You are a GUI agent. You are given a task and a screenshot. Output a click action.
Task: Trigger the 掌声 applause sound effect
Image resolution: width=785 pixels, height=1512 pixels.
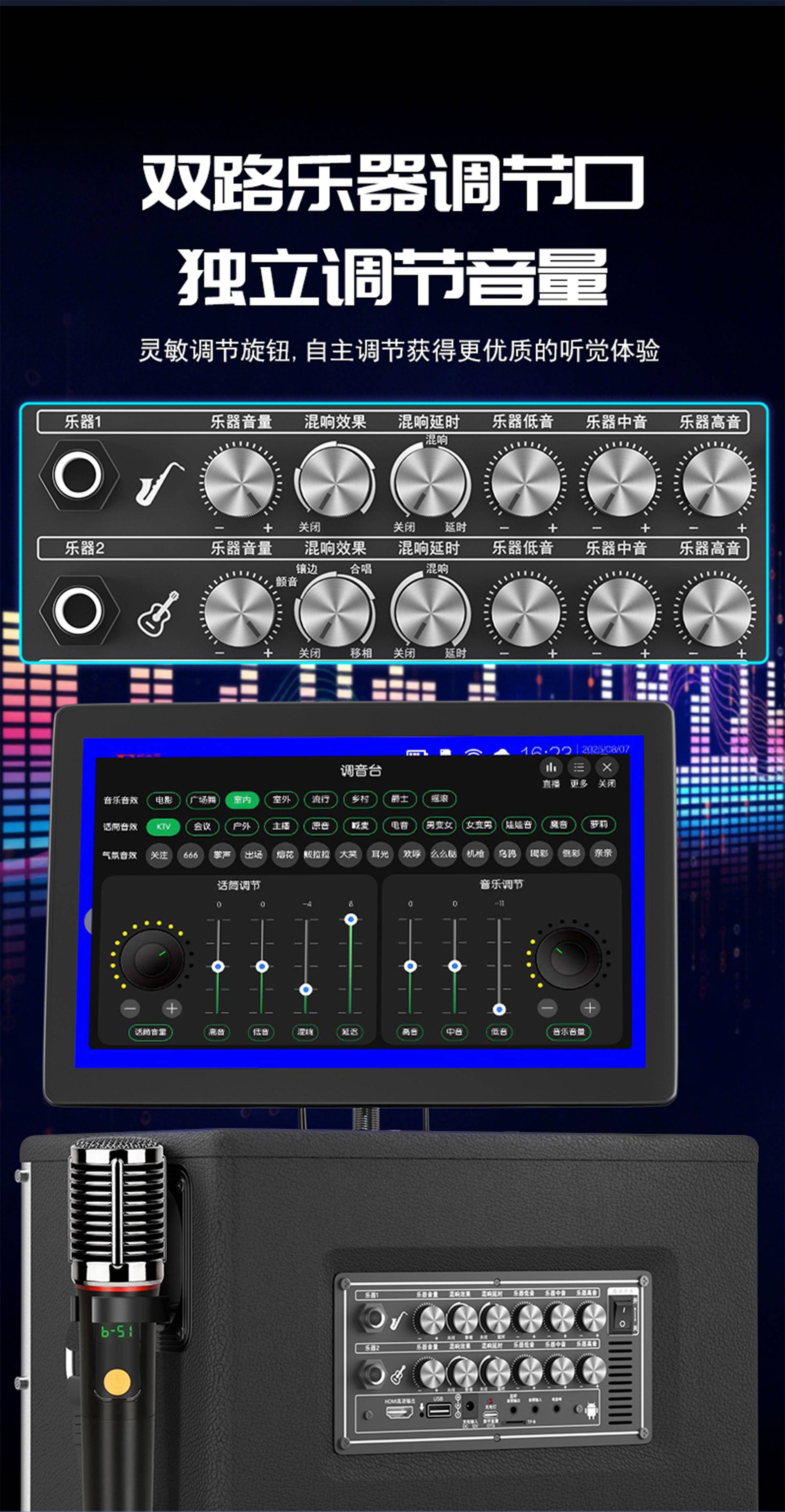click(x=222, y=855)
